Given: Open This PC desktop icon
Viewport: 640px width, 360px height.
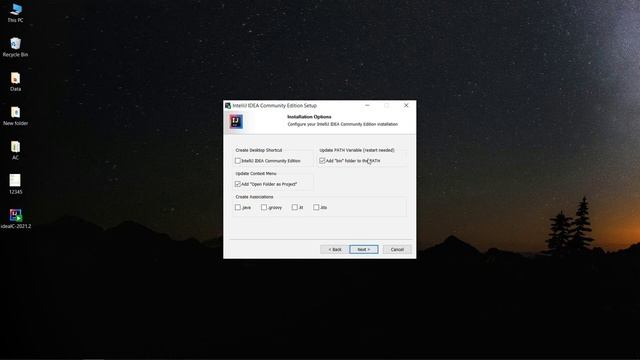Looking at the screenshot, I should [16, 12].
